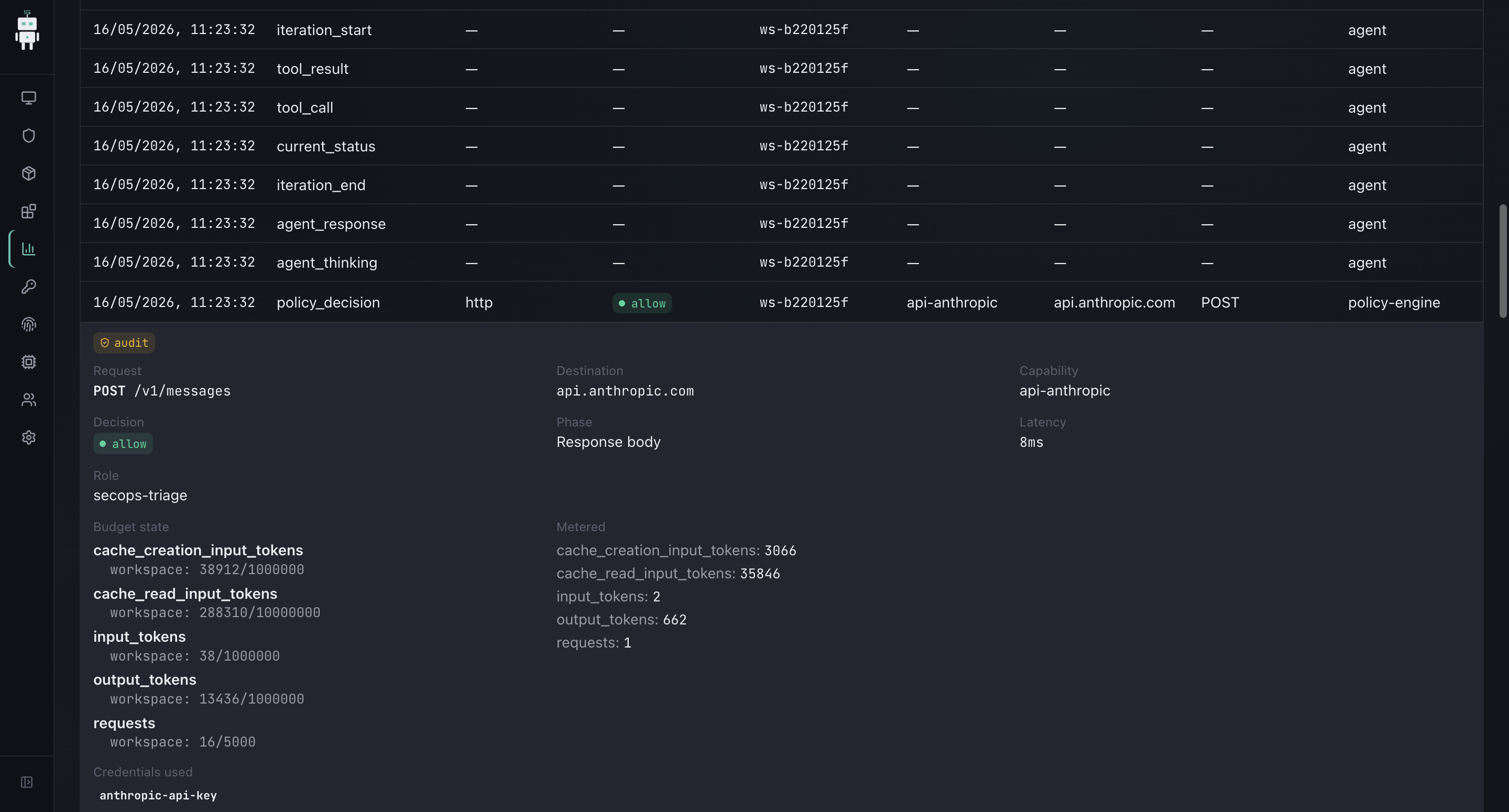
Task: Click the output_tokens budget heading
Action: click(145, 679)
